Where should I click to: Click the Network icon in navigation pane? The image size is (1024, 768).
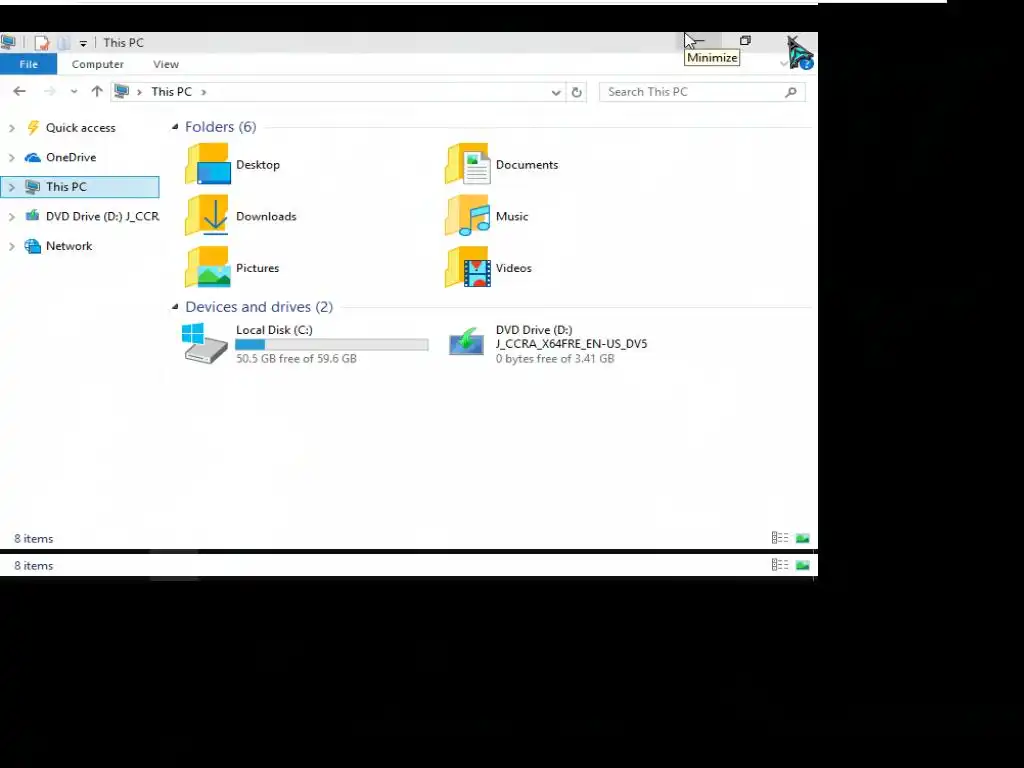pyautogui.click(x=33, y=246)
